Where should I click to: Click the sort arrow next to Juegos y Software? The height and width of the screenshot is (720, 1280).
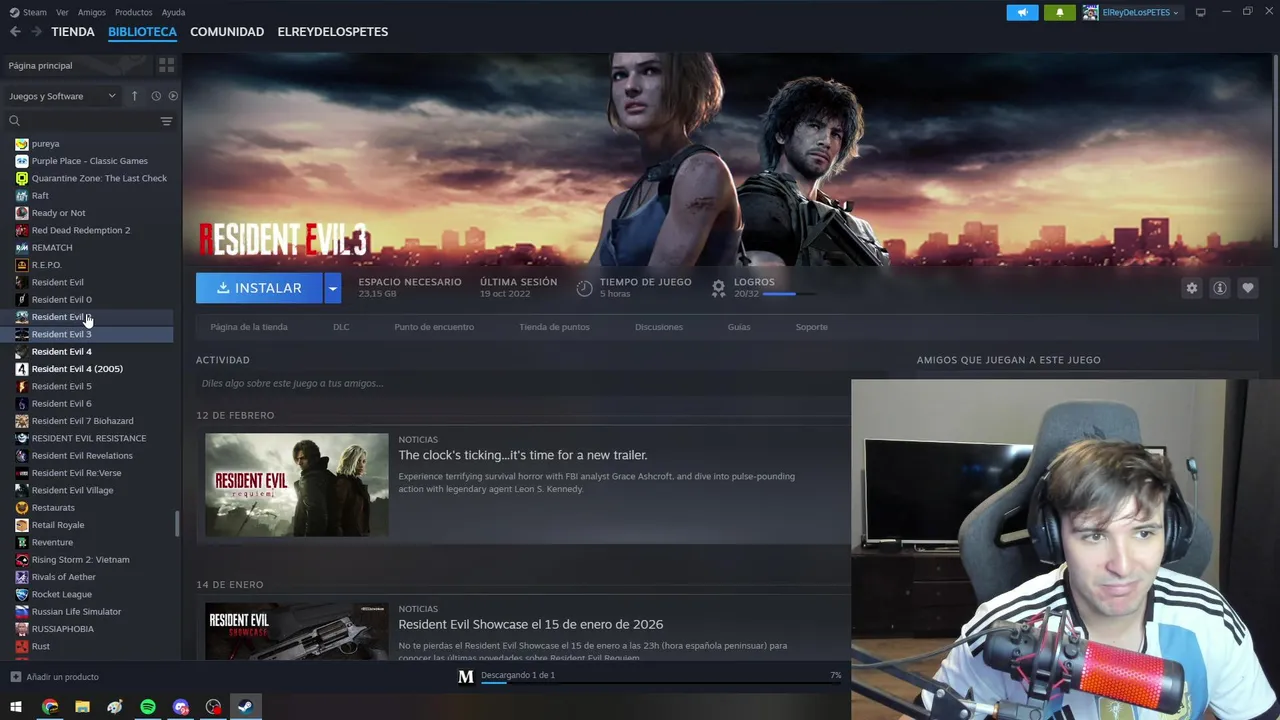pos(135,96)
